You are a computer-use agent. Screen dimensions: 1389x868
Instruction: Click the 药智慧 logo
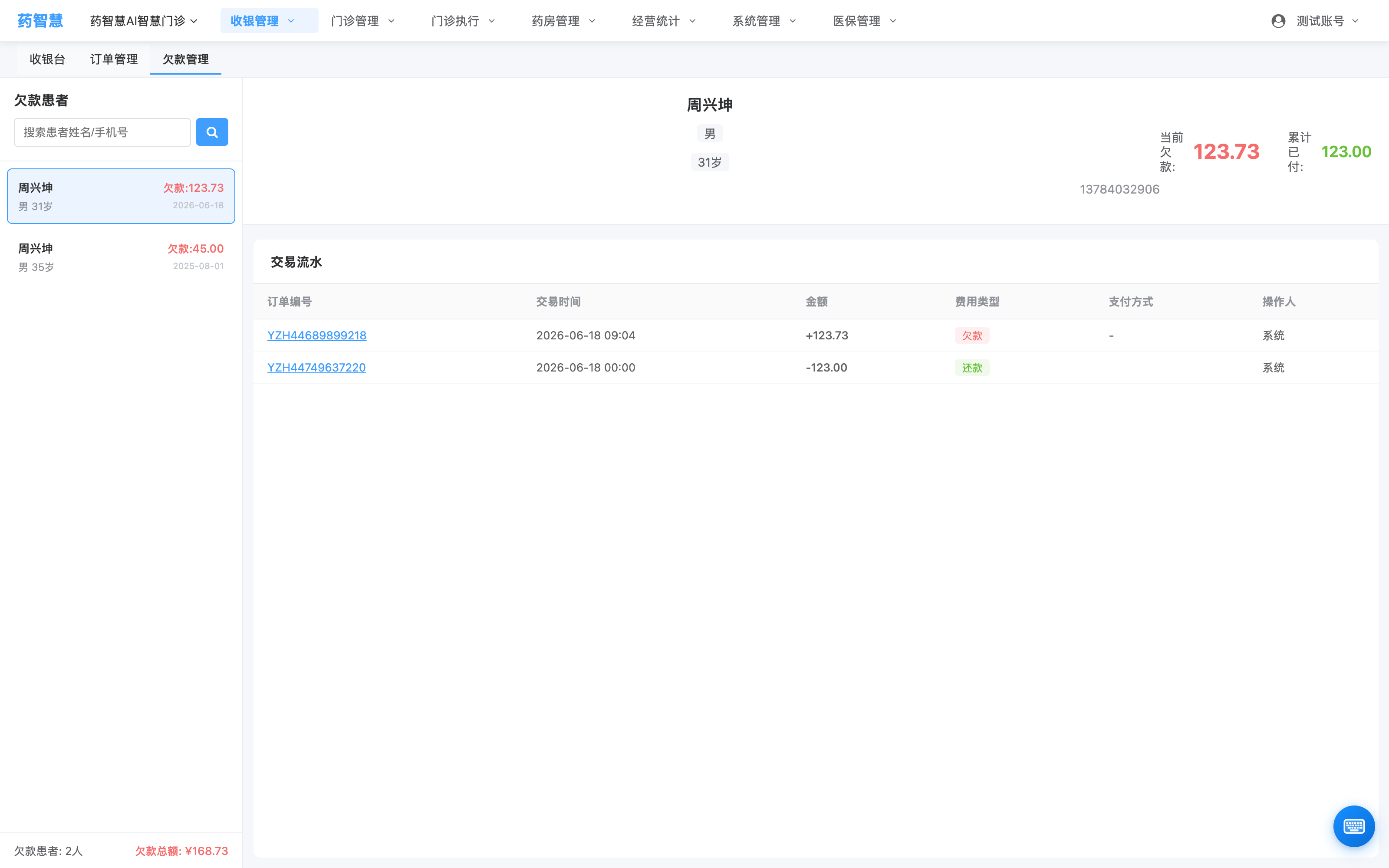click(40, 21)
